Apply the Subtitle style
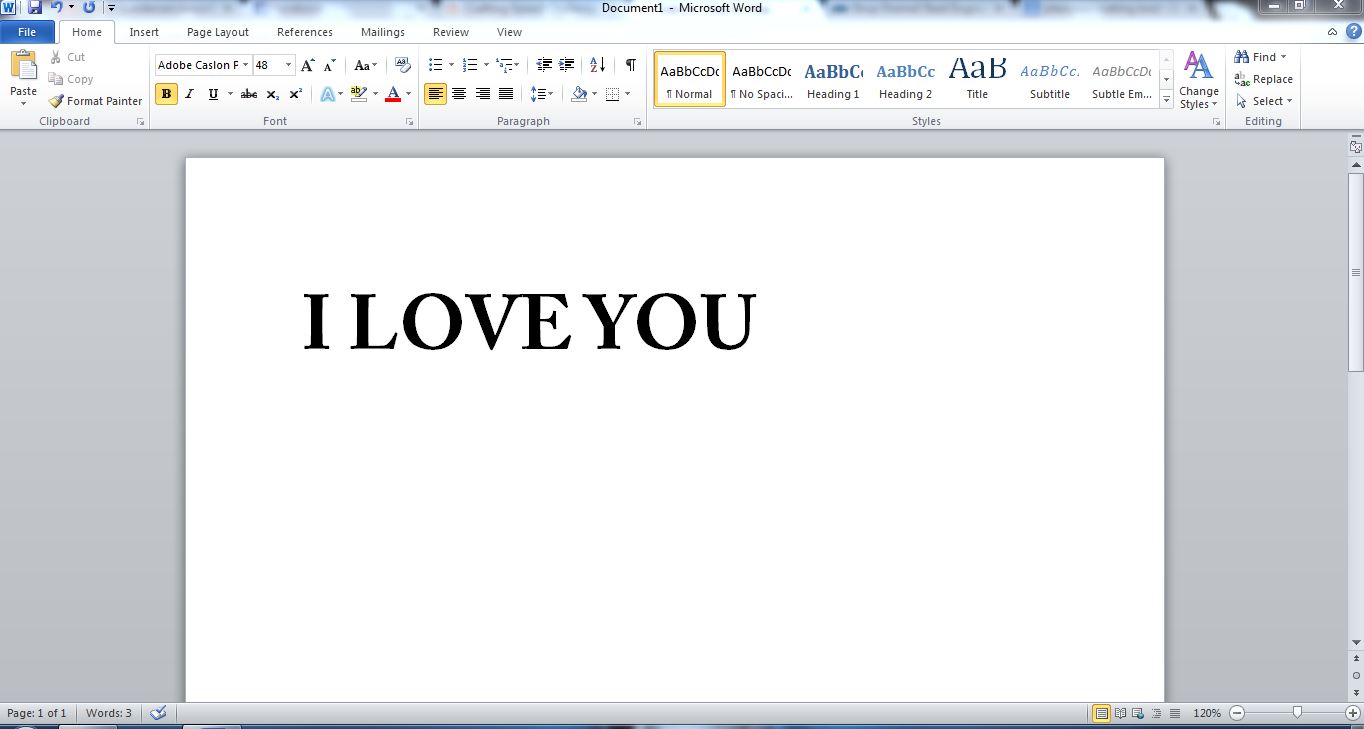Screen dimensions: 1364x729 tap(1050, 79)
